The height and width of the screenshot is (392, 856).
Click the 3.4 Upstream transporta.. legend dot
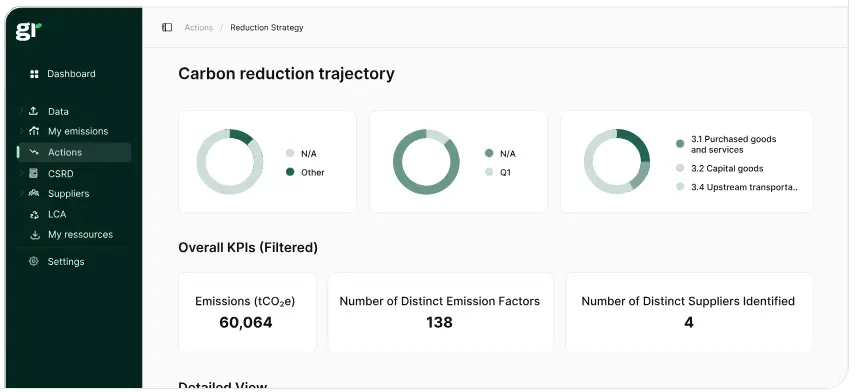tap(680, 187)
